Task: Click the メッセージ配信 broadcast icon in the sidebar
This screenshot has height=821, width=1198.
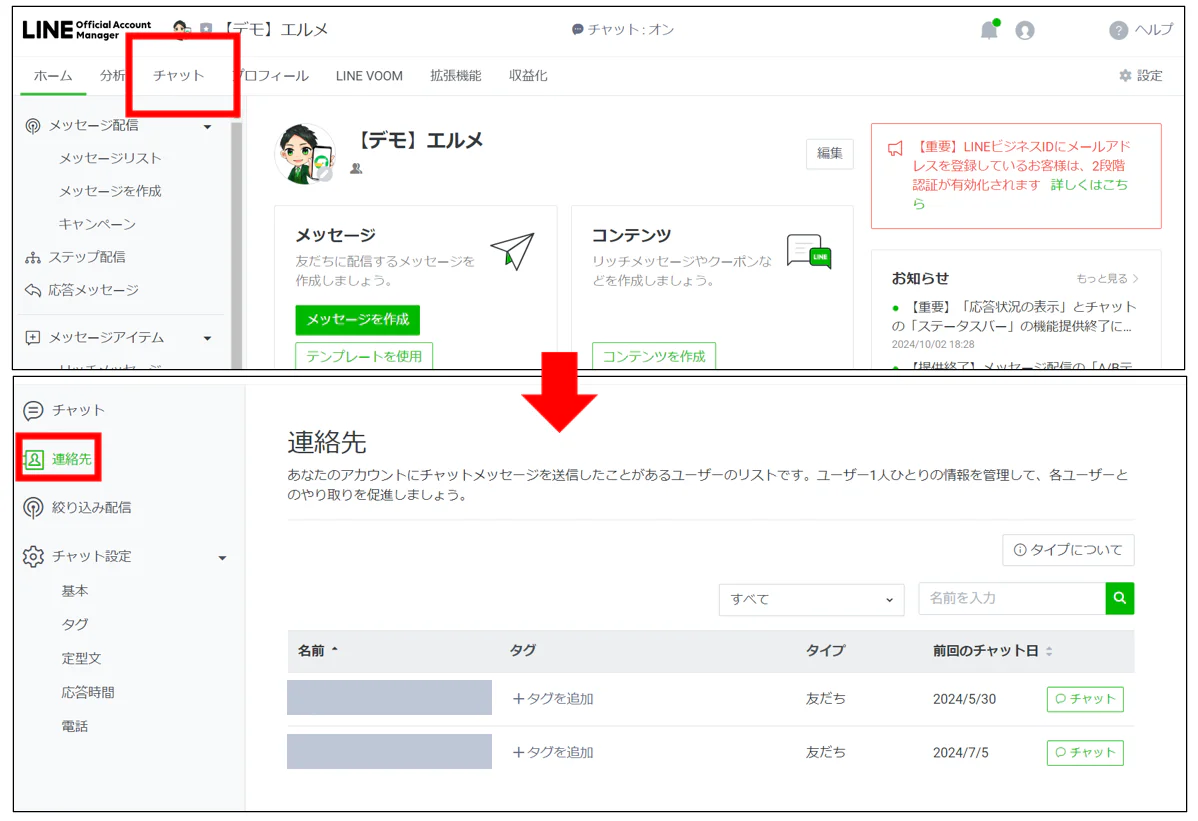Action: (33, 125)
